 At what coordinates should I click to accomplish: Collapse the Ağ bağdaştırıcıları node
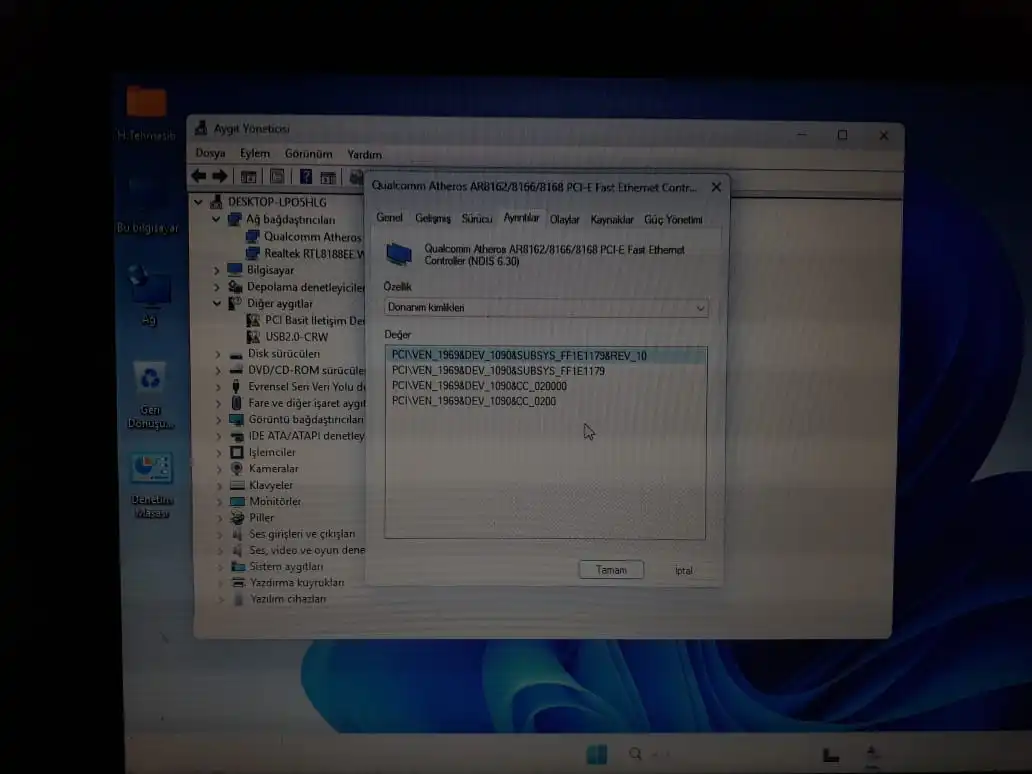(x=216, y=219)
